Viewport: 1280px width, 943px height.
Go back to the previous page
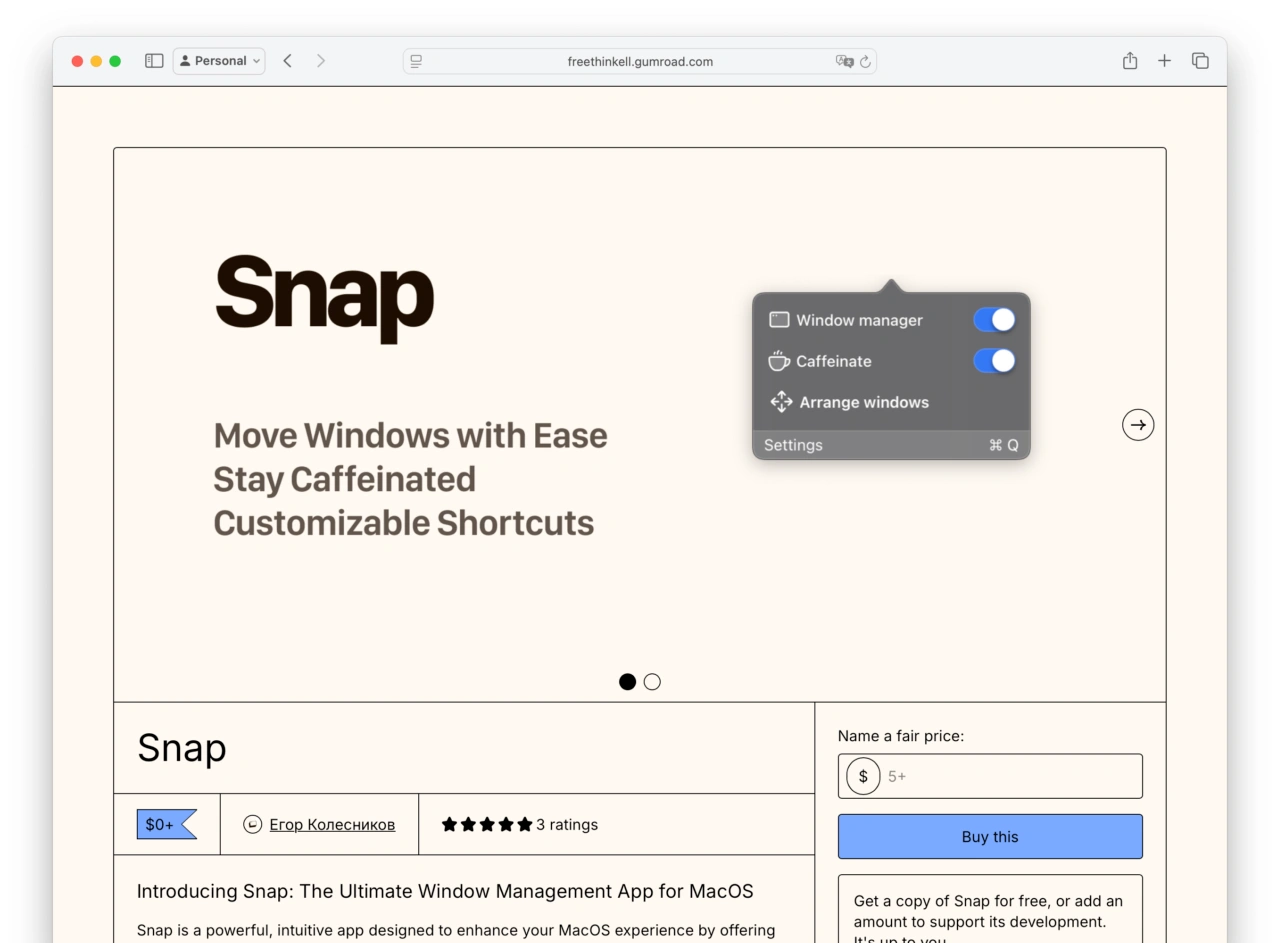pos(287,61)
